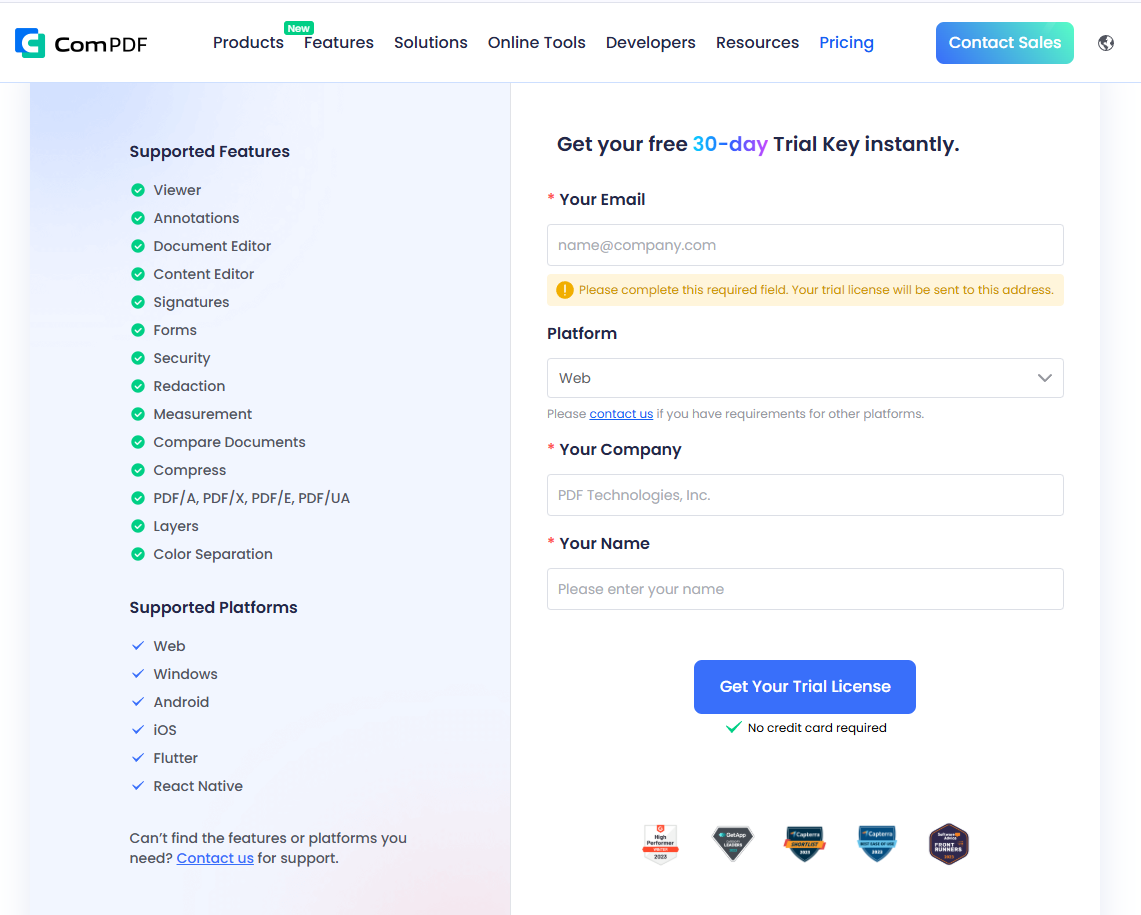Open the Solutions menu
Viewport: 1141px width, 915px height.
pos(431,43)
